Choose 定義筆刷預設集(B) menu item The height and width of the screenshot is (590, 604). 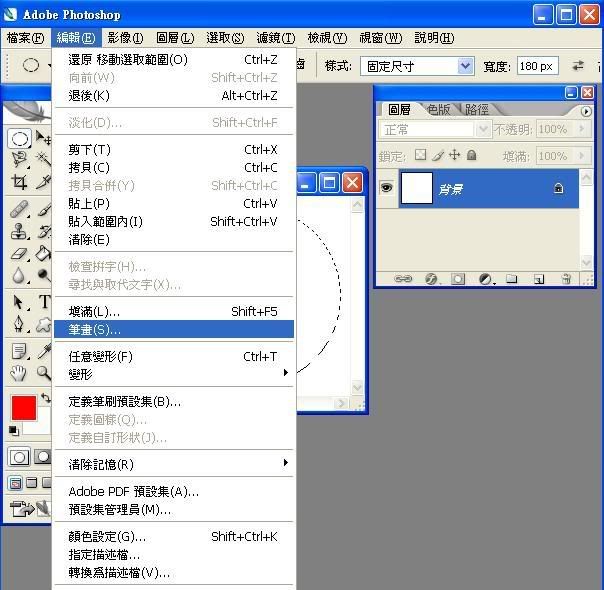point(174,402)
